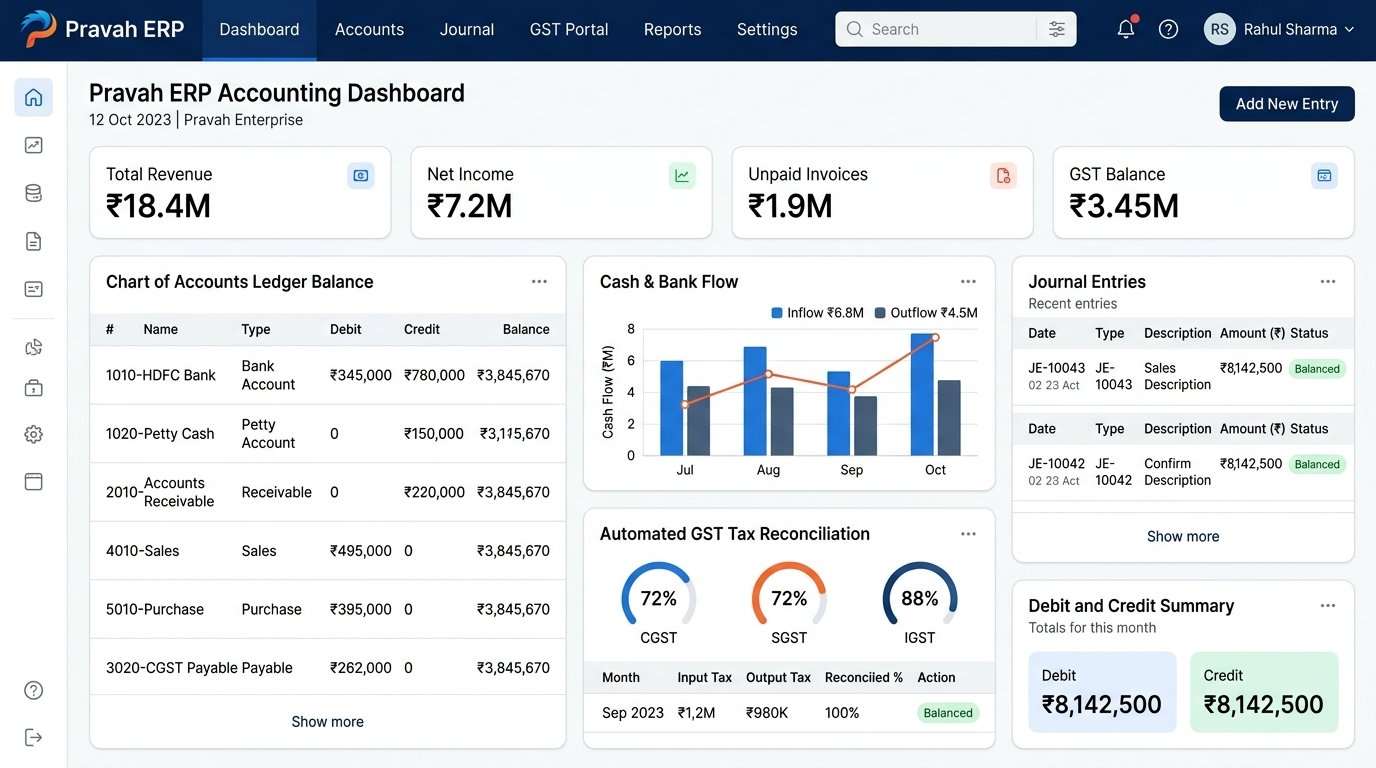This screenshot has height=768, width=1376.
Task: Click the Add New Entry button
Action: (x=1287, y=104)
